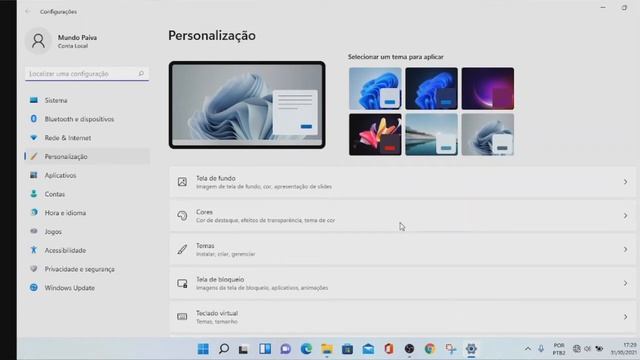Open the Tela de bloqueio settings row
The height and width of the screenshot is (360, 640).
click(403, 283)
